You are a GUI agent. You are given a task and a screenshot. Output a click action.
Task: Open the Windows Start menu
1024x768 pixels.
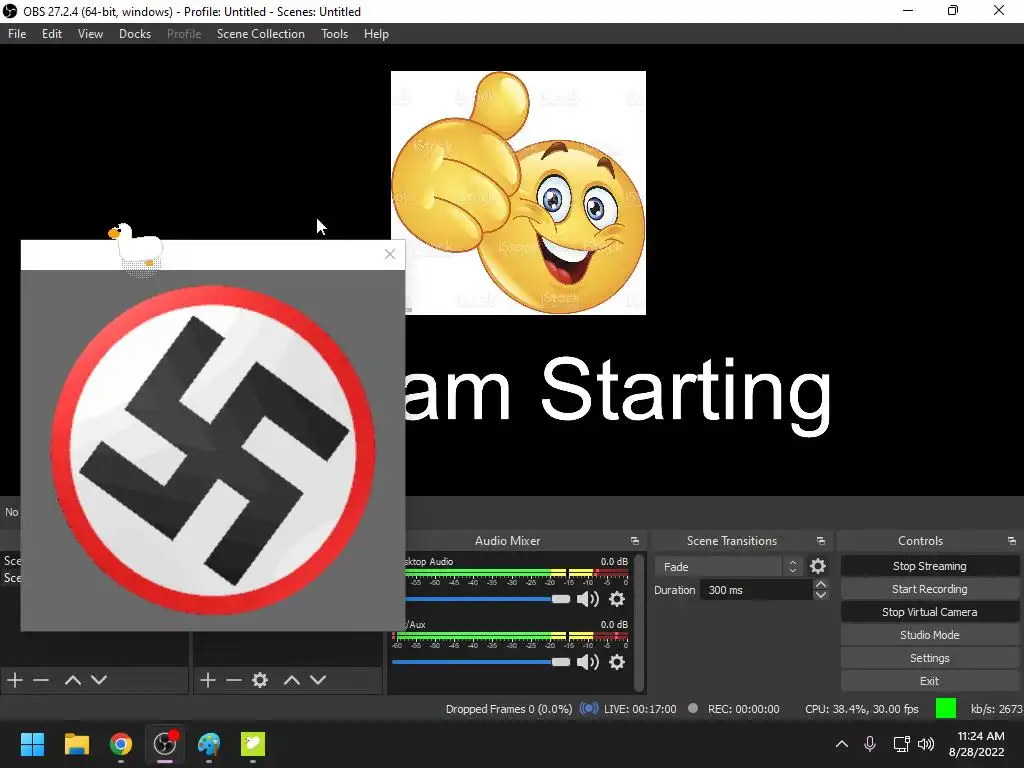pos(32,744)
